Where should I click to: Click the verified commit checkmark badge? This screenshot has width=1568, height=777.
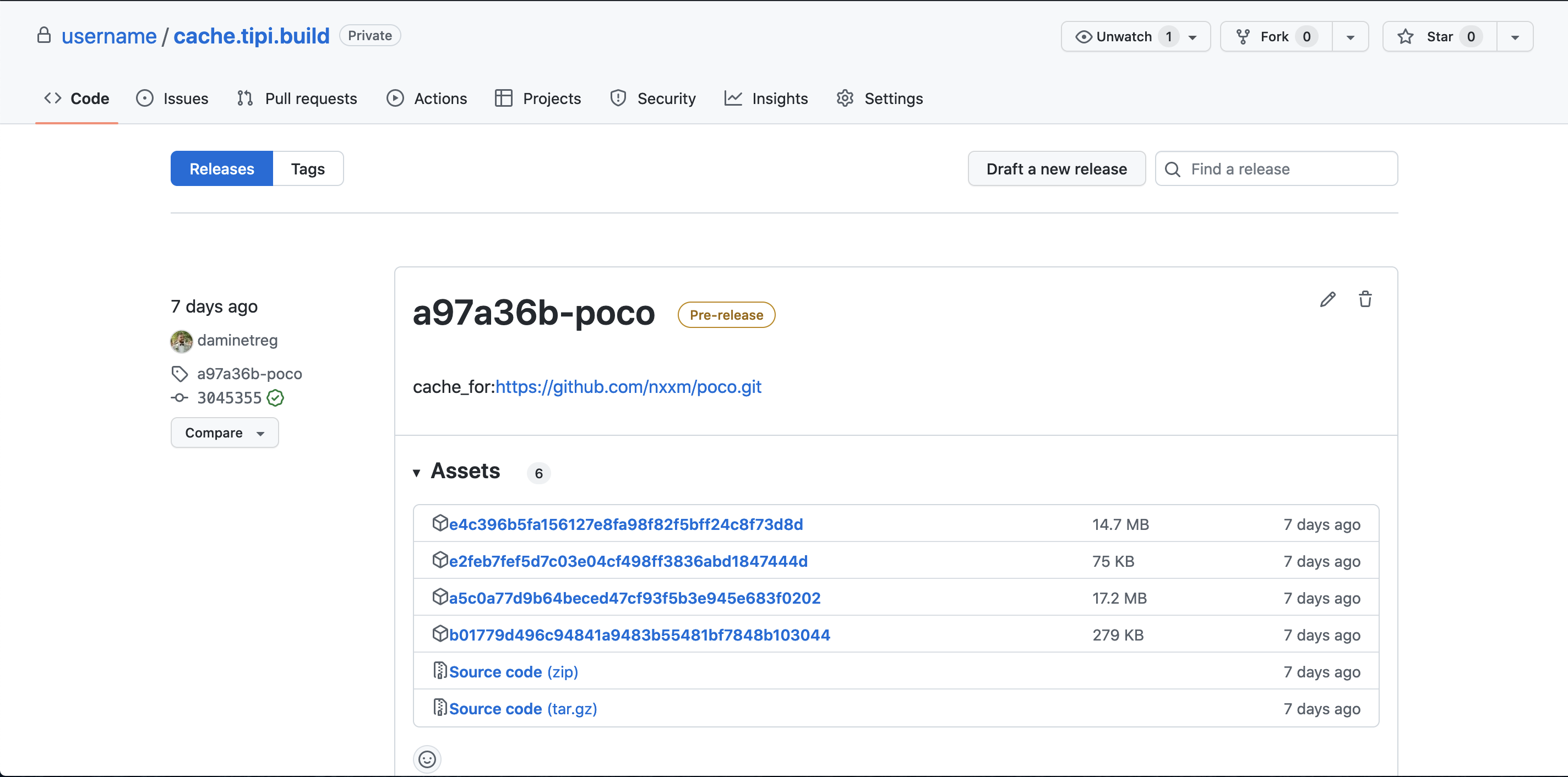pyautogui.click(x=275, y=398)
